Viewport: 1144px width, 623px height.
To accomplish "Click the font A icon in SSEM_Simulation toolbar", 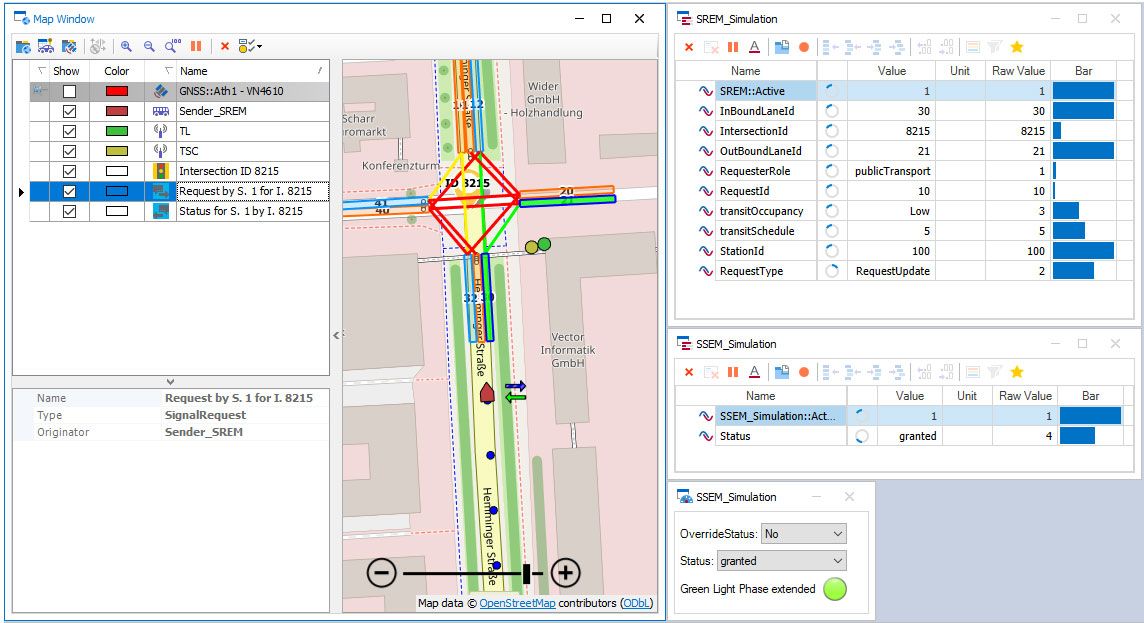I will [754, 372].
